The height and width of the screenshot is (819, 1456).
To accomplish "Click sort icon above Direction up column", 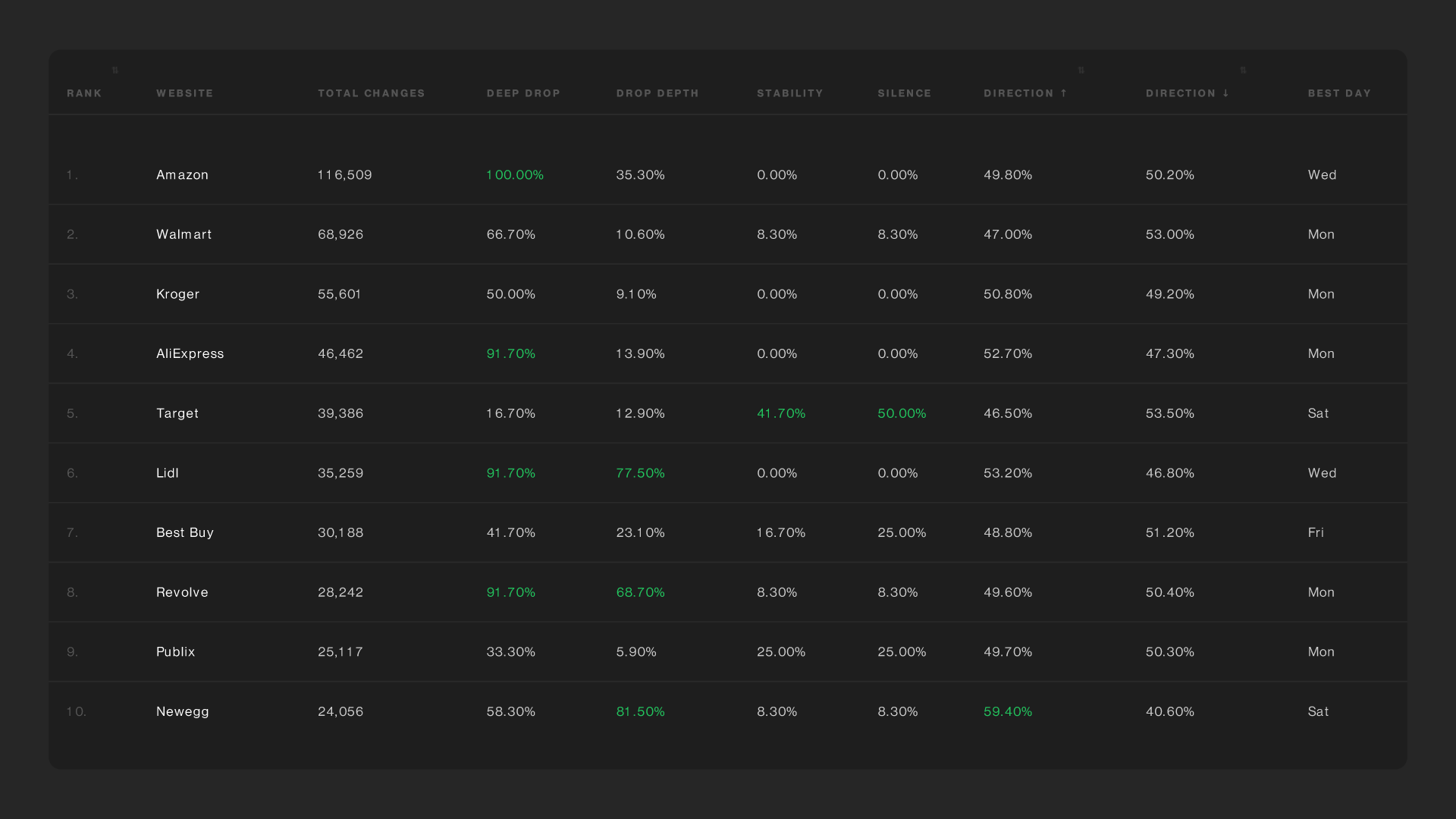I will click(1081, 71).
